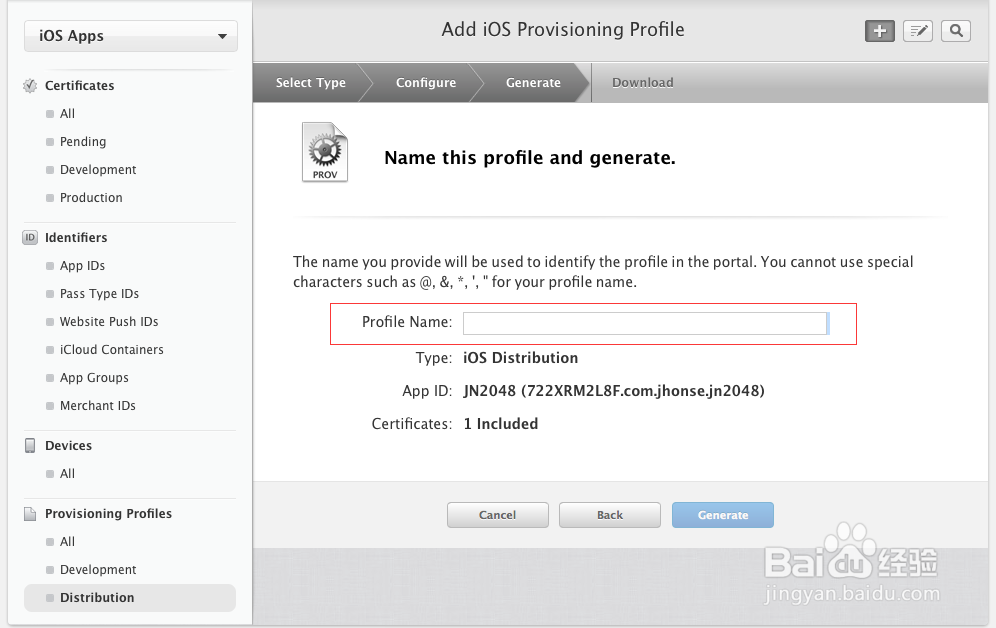Click inside the Profile Name field
The image size is (996, 628).
click(645, 323)
